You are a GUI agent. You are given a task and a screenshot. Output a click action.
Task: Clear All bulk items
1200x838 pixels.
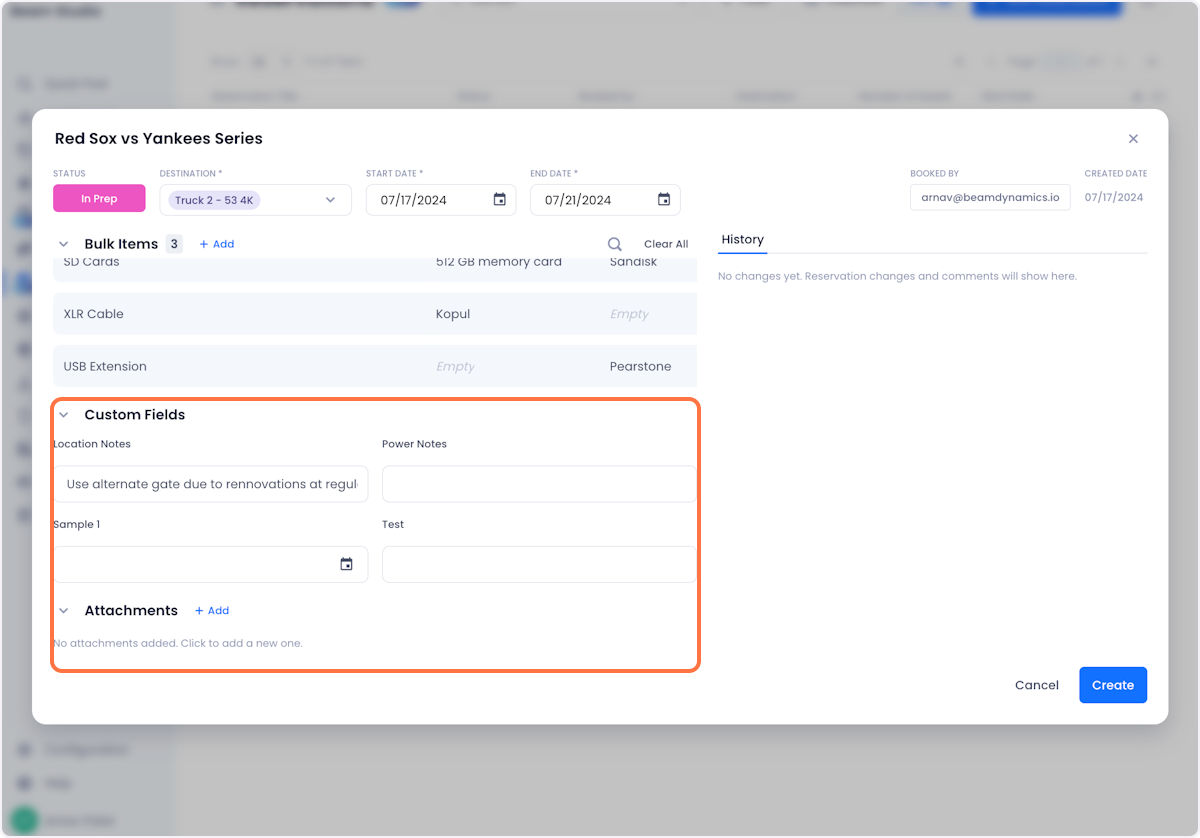tap(666, 244)
